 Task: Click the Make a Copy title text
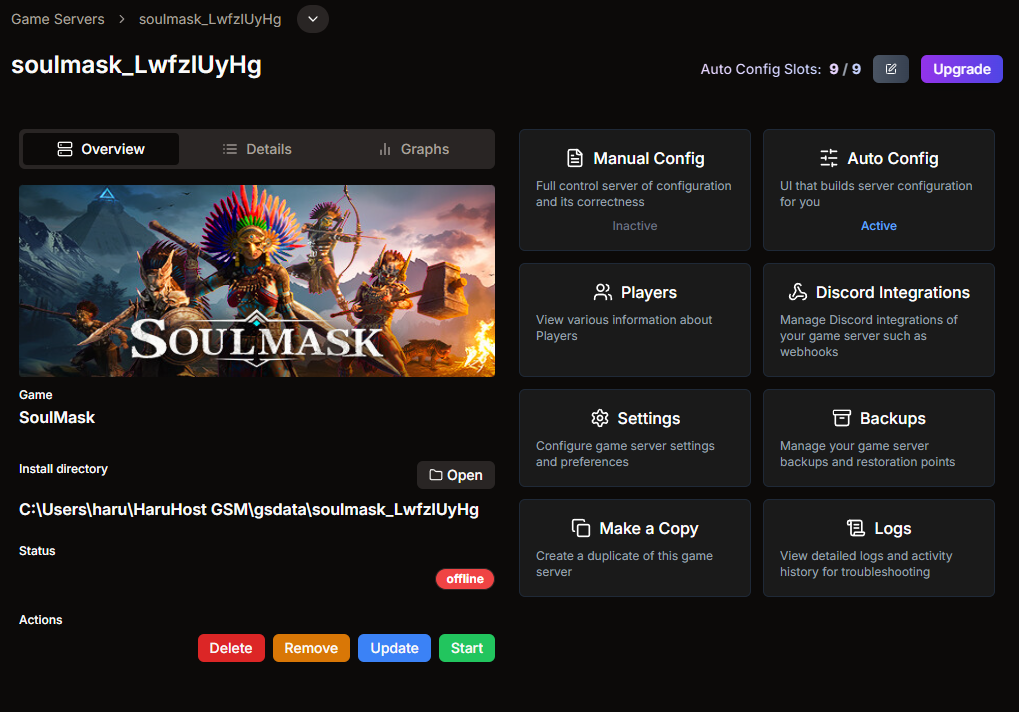[649, 528]
